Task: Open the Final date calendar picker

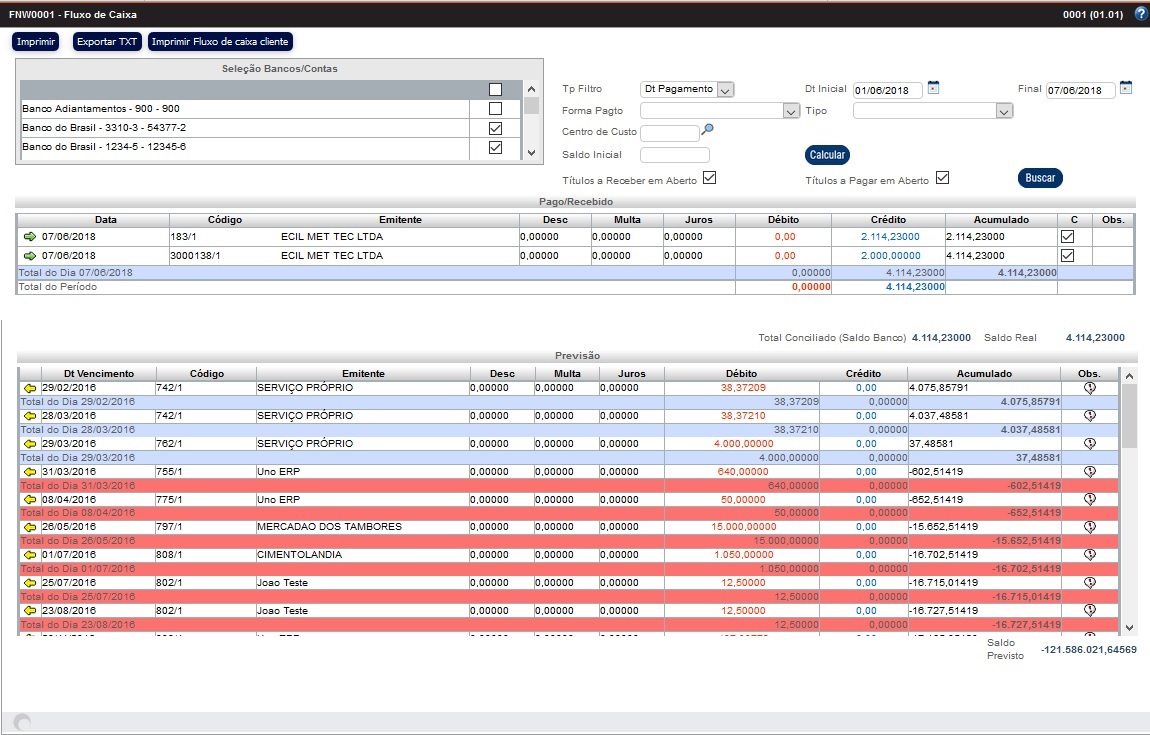Action: 1125,88
